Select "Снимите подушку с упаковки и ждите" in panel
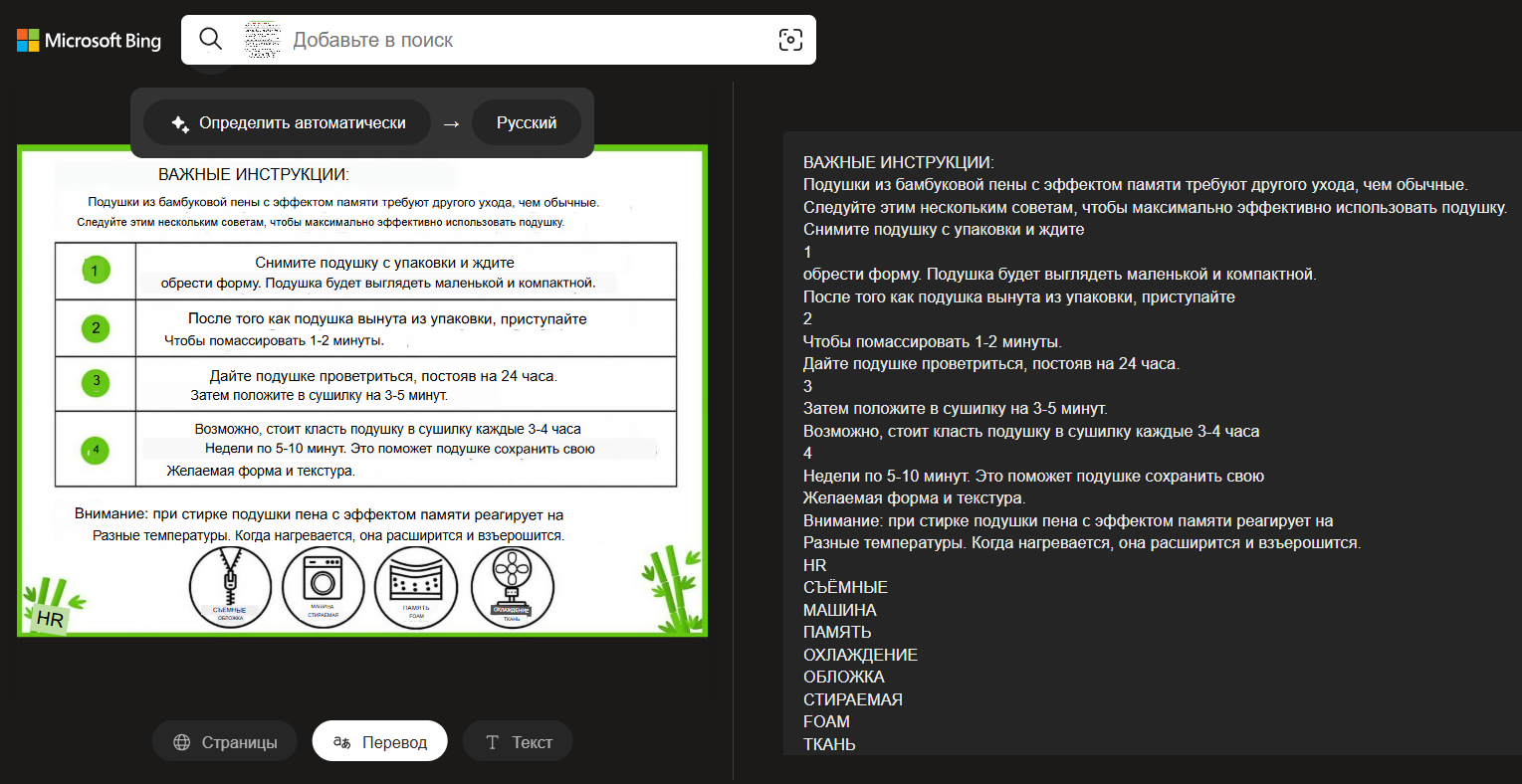The height and width of the screenshot is (784, 1522). click(944, 230)
